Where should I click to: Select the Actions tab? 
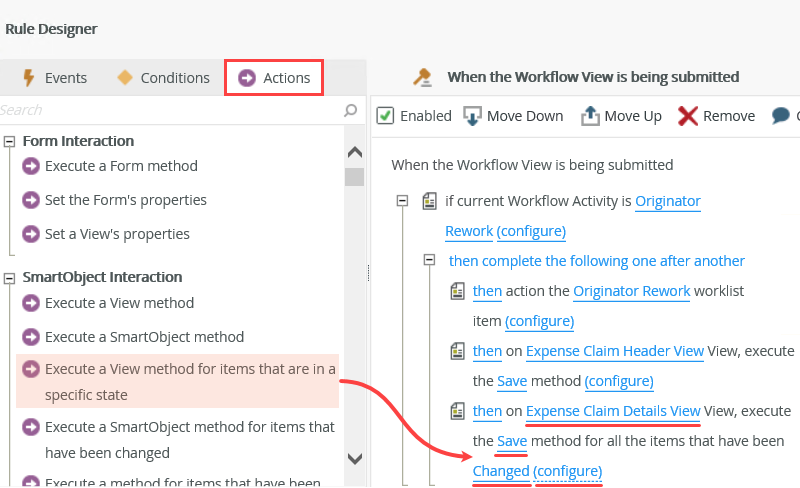coord(274,78)
